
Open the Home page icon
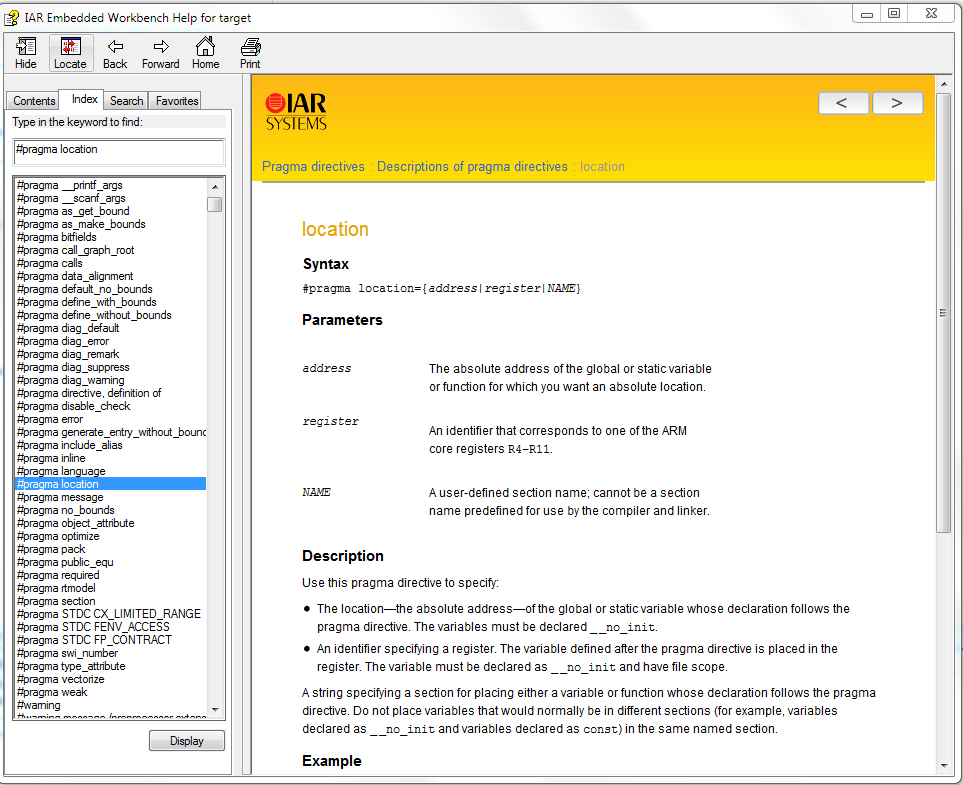tap(205, 53)
